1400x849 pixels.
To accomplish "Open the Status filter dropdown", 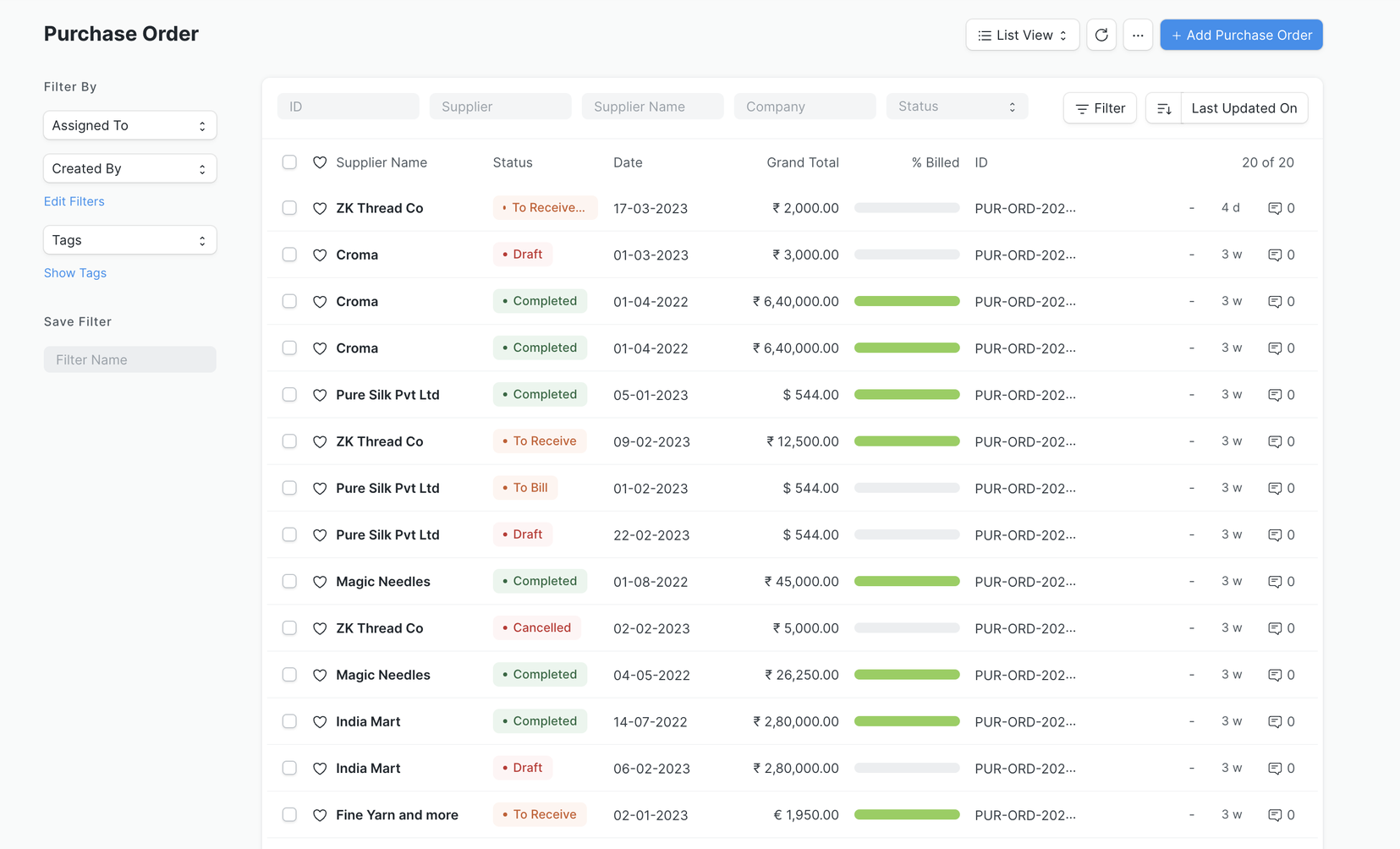I will point(957,107).
